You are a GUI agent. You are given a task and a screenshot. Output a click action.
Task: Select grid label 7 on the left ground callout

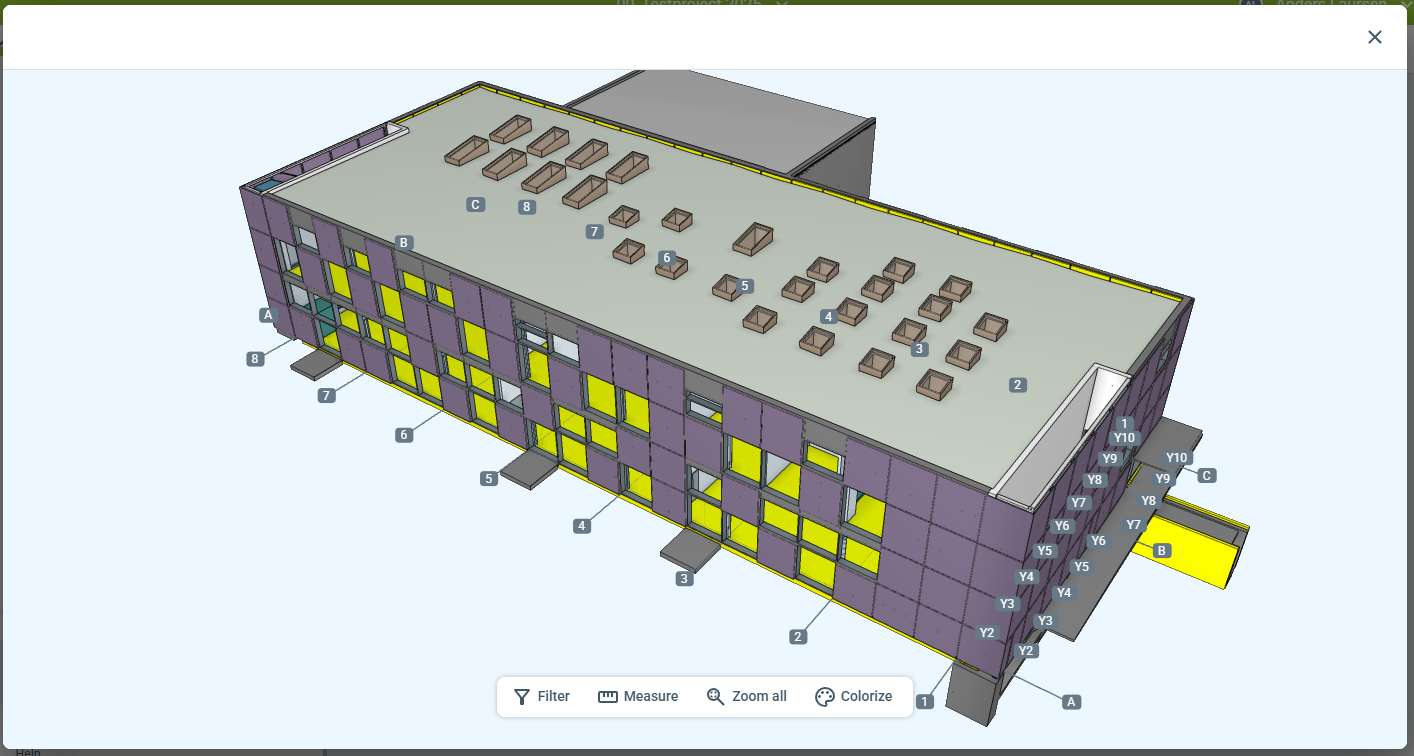(326, 396)
